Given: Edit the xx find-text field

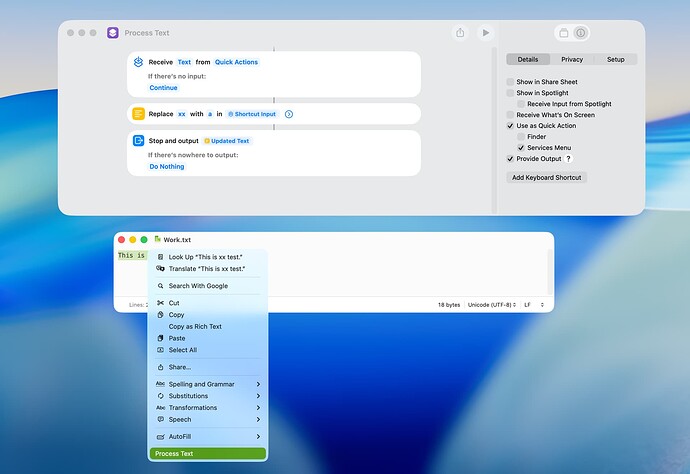Looking at the screenshot, I should pyautogui.click(x=181, y=114).
